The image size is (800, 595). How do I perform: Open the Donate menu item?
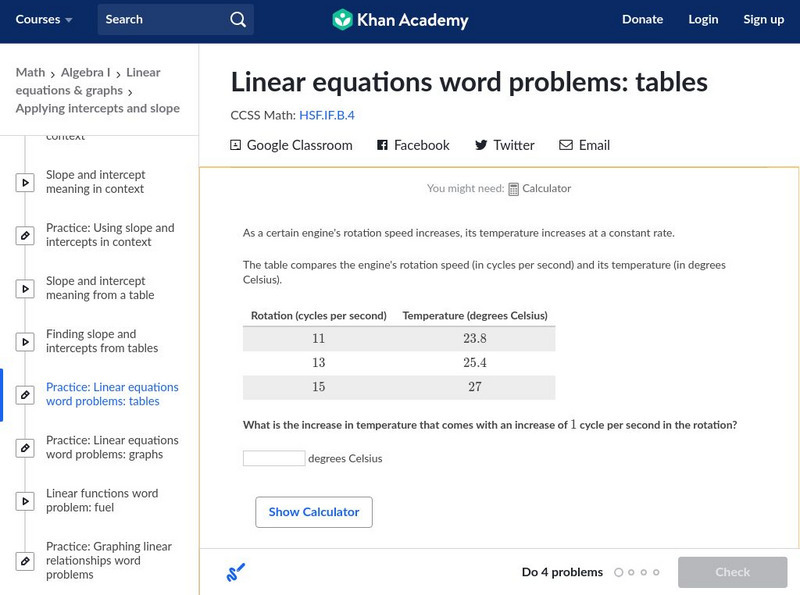(x=642, y=19)
